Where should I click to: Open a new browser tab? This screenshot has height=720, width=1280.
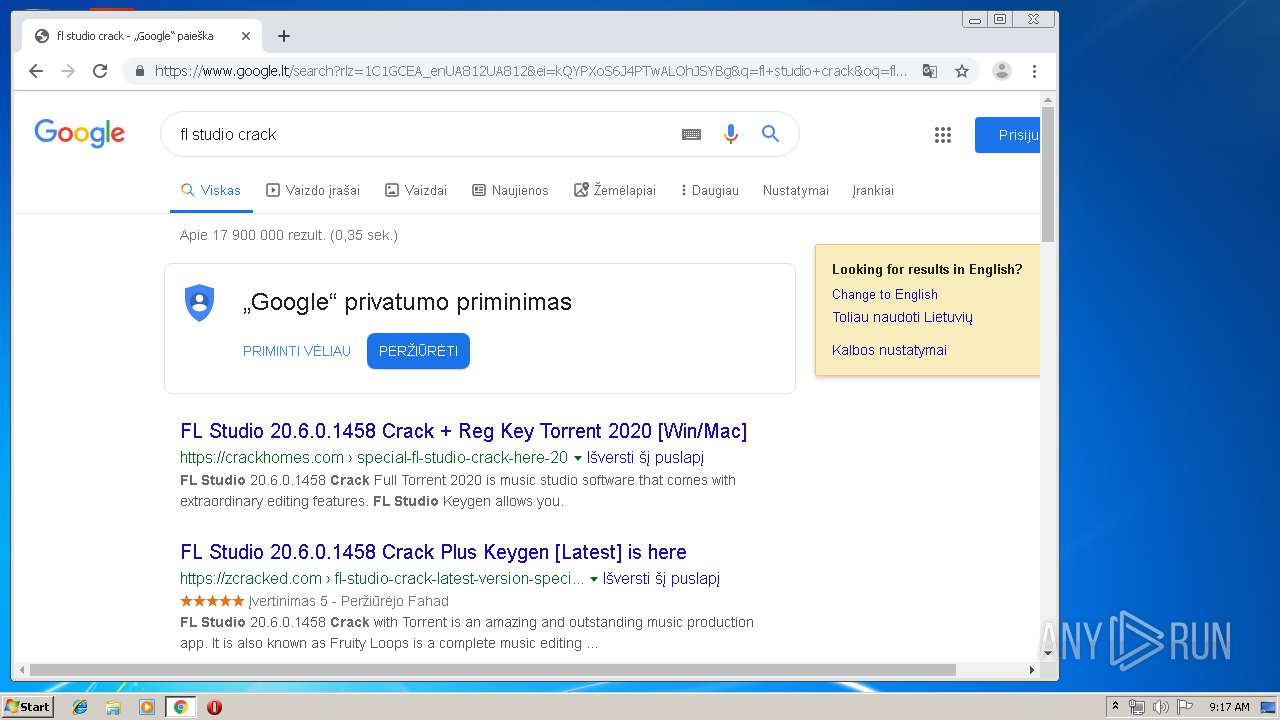284,36
